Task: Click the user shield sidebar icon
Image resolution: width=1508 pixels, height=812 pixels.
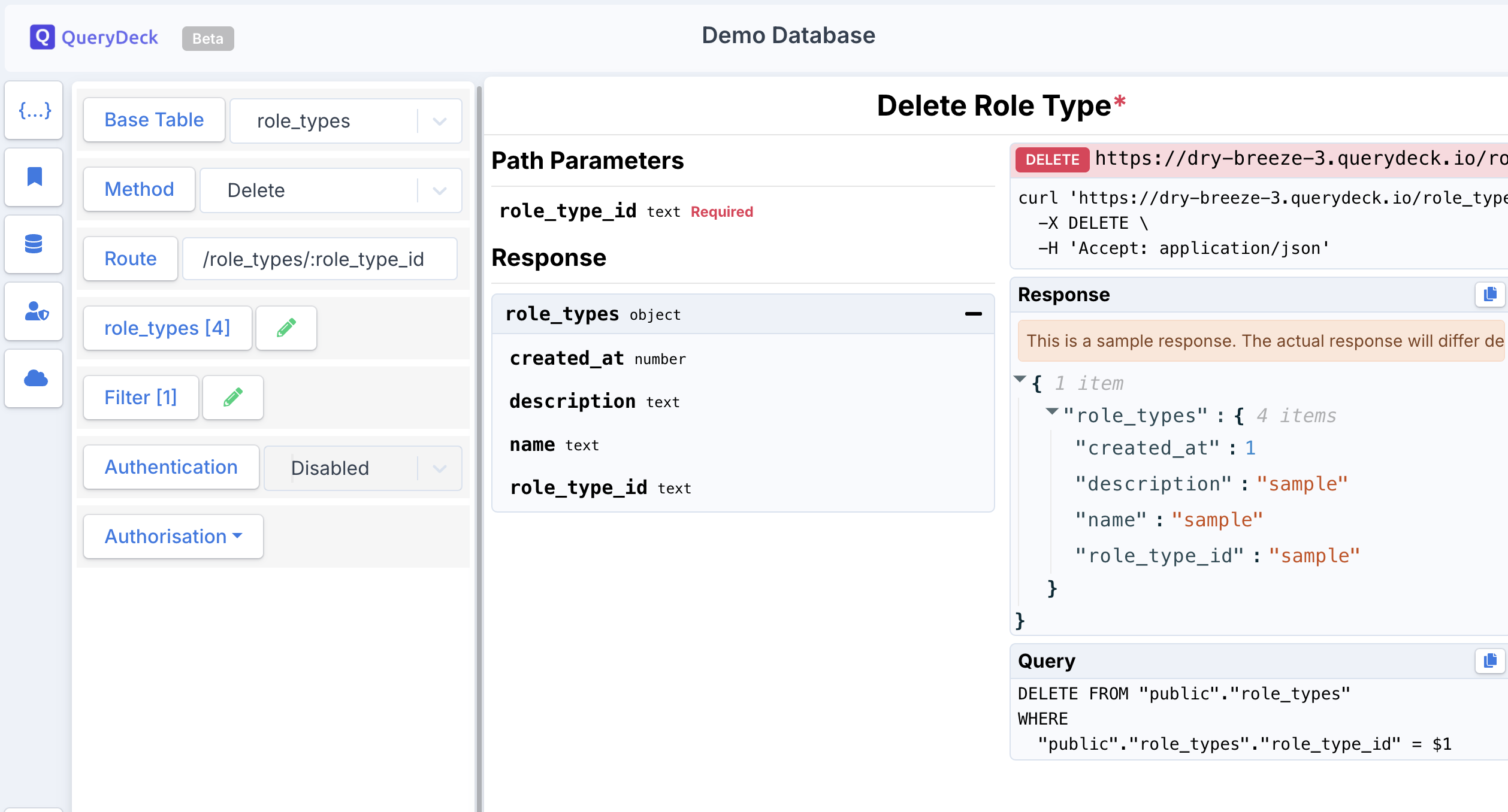Action: [34, 311]
